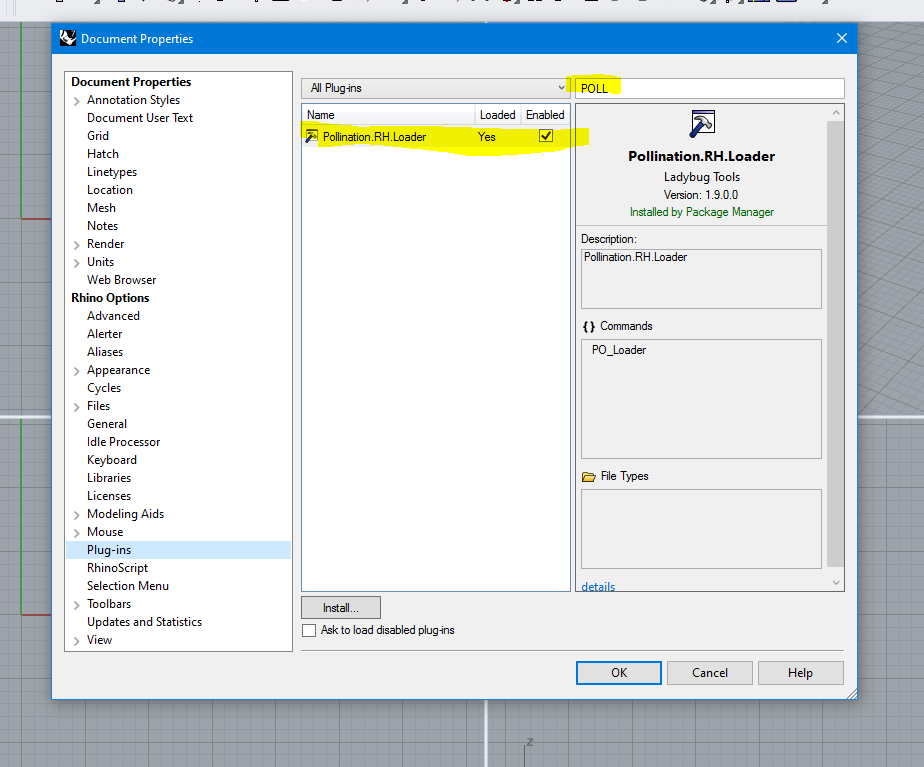Open the details link

pos(598,586)
